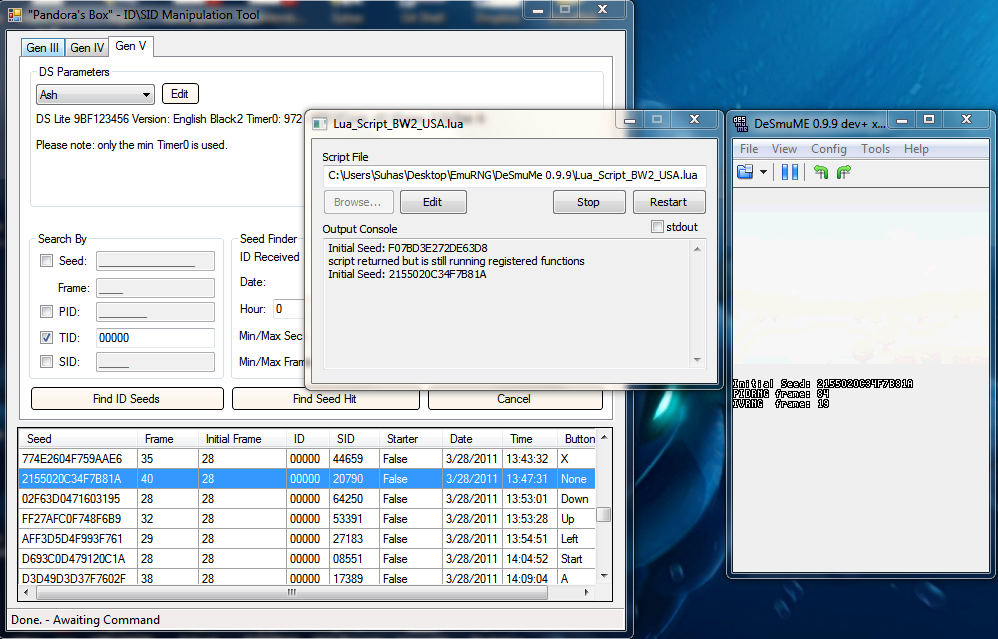This screenshot has width=998, height=639.
Task: Click the Hour input field
Action: [290, 309]
